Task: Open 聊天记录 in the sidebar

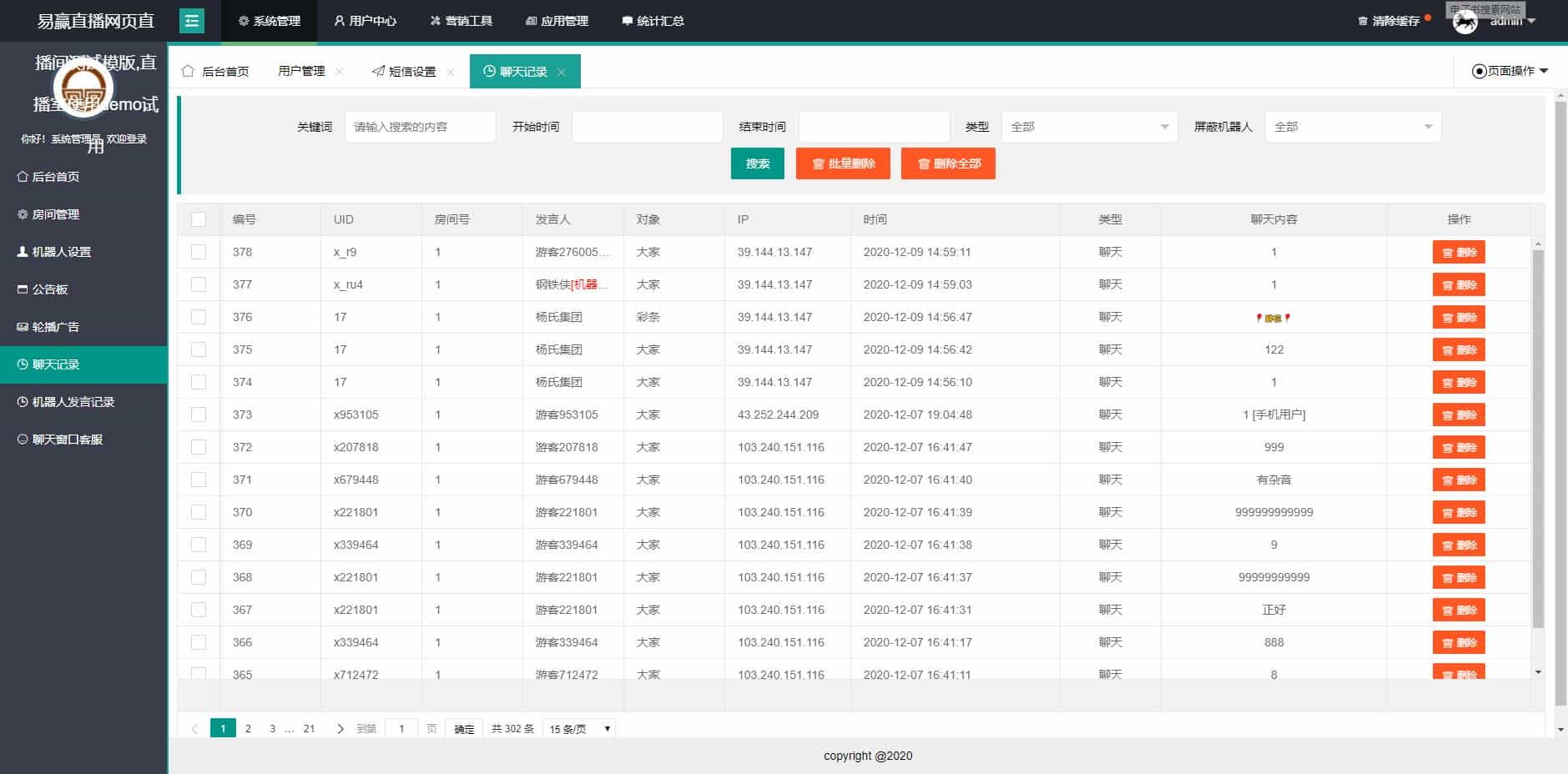Action: (83, 364)
